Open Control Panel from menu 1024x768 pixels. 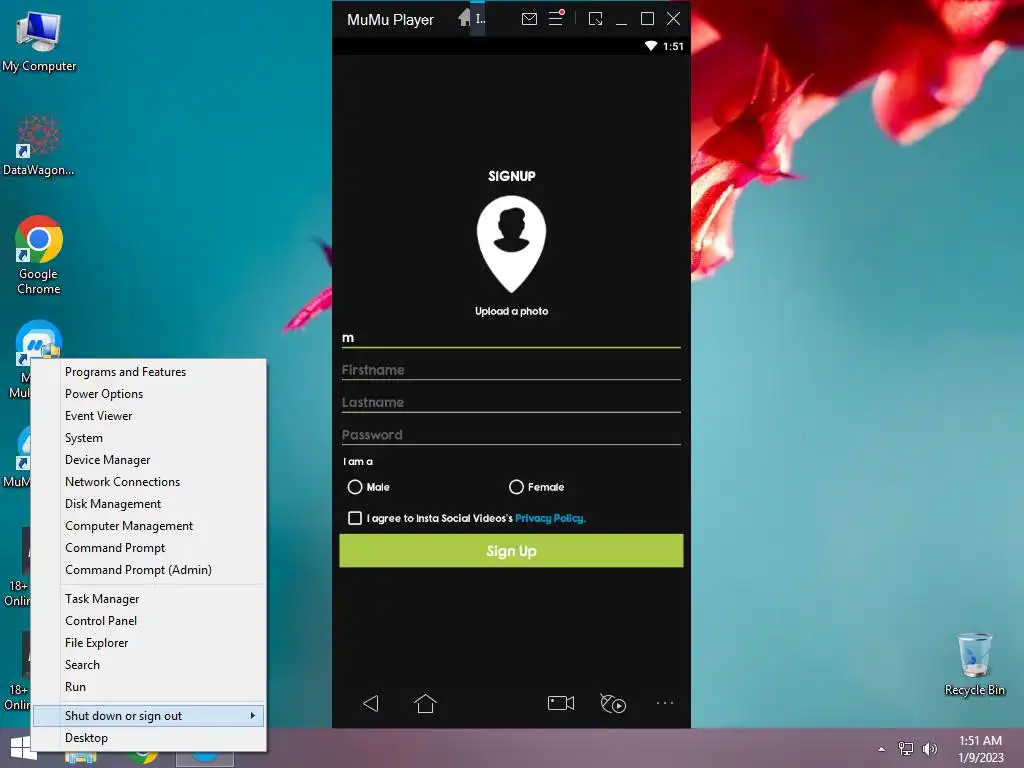pos(149,621)
